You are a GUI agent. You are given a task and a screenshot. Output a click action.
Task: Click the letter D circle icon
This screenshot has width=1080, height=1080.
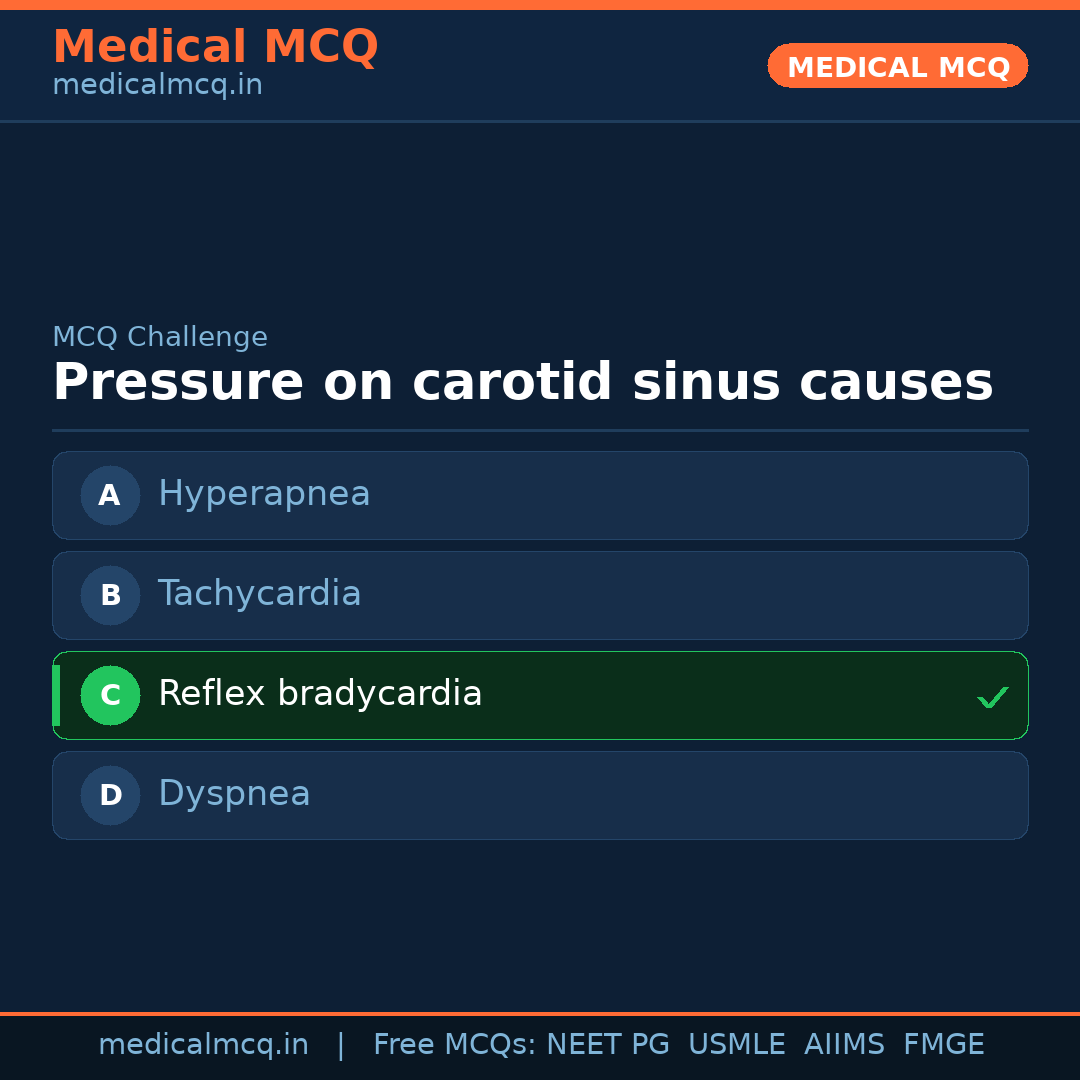(110, 795)
